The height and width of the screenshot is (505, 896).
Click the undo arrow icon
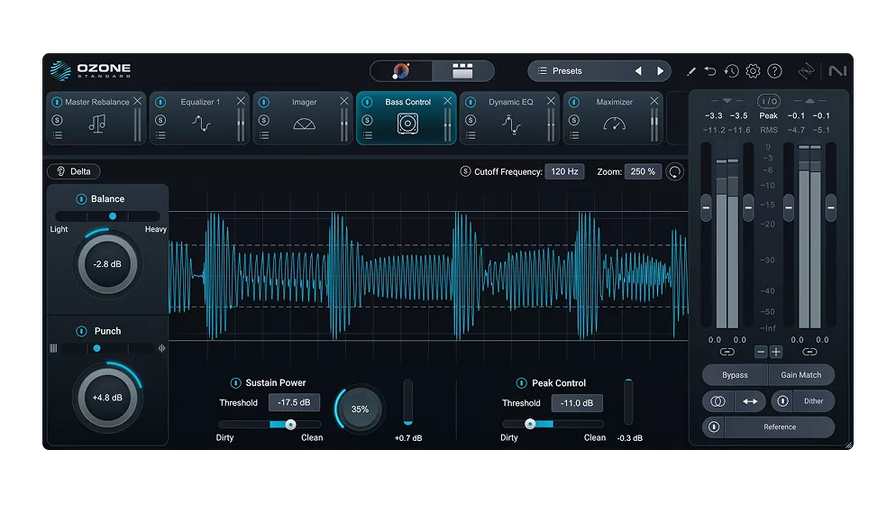click(710, 71)
